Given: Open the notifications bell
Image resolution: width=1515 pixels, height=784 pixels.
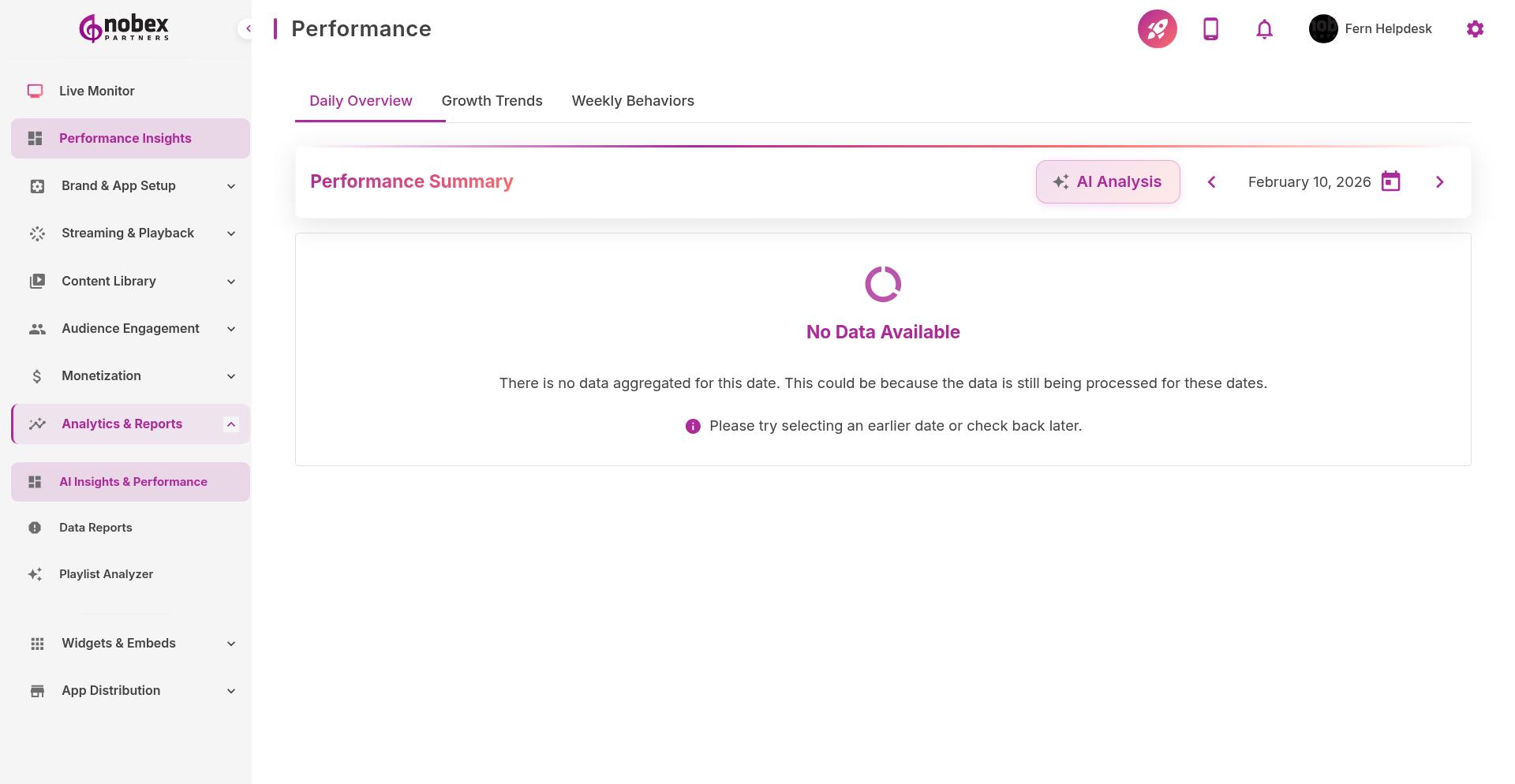Looking at the screenshot, I should pyautogui.click(x=1264, y=29).
